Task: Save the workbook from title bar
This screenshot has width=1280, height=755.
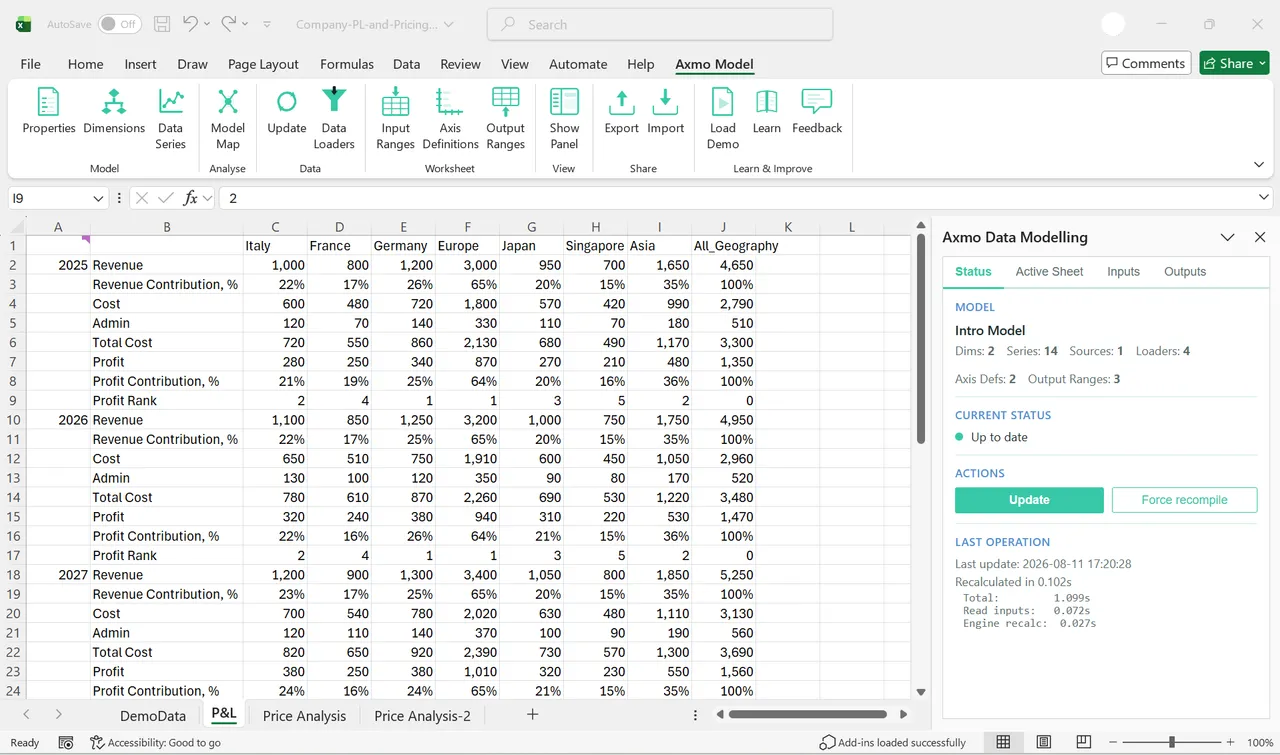Action: (163, 24)
